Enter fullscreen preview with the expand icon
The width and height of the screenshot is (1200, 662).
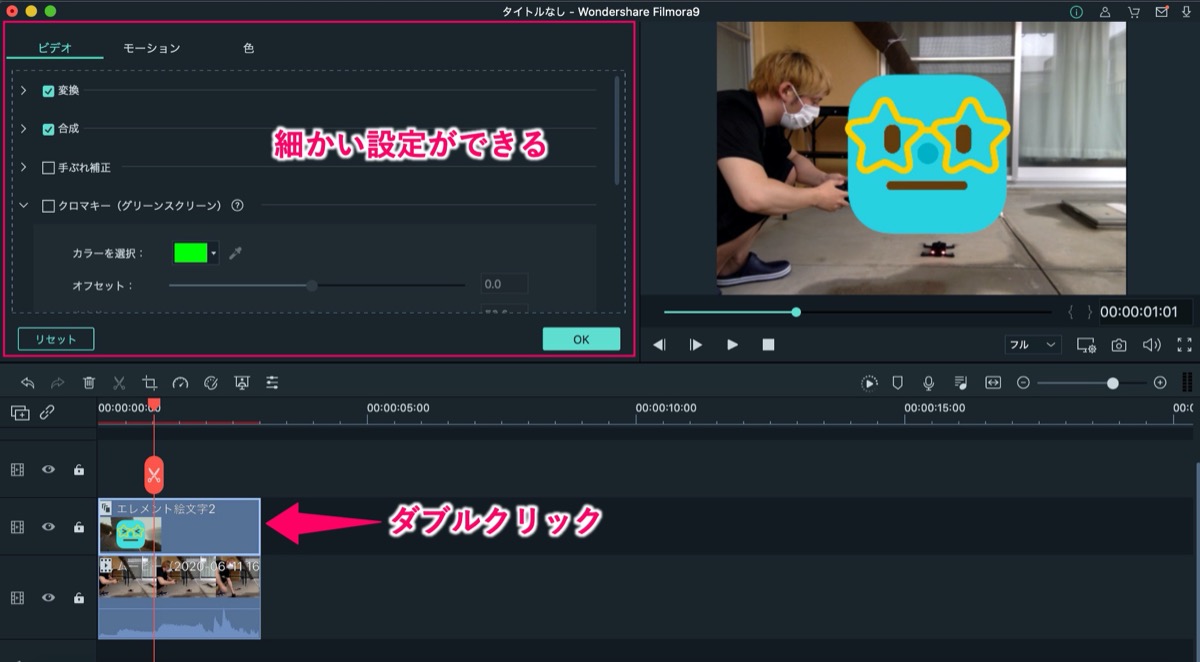click(x=1185, y=345)
